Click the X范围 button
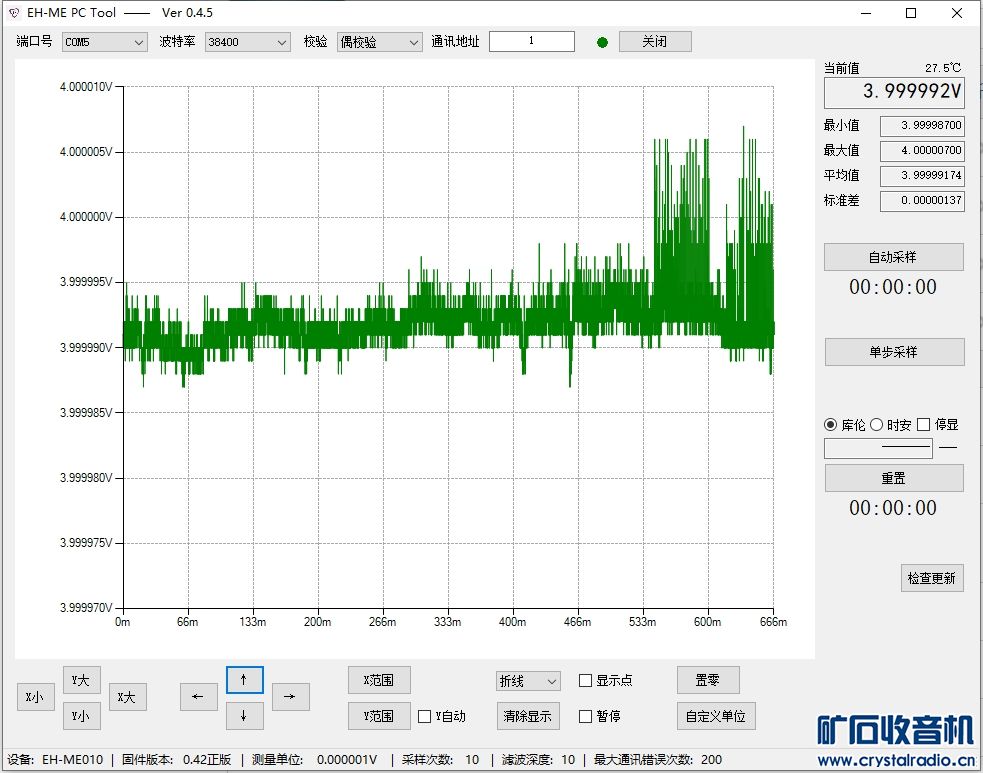 [x=379, y=680]
